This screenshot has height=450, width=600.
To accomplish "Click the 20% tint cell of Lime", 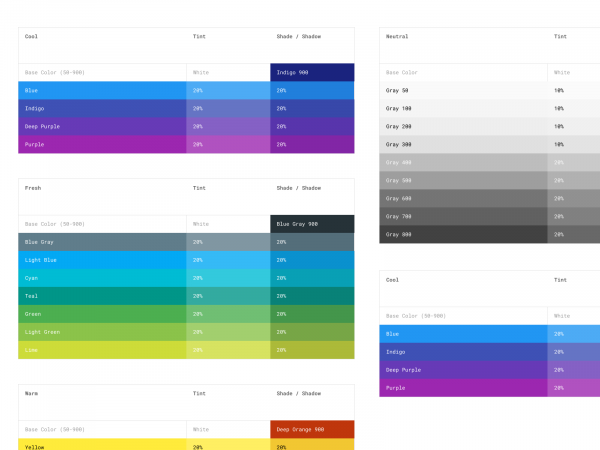I will coord(228,350).
